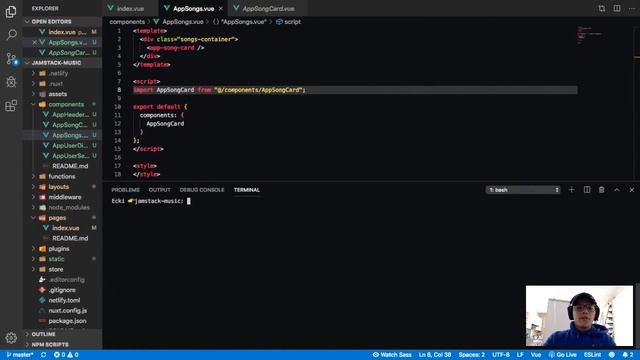
Task: Open .gitignore in the file tree
Action: click(x=62, y=290)
